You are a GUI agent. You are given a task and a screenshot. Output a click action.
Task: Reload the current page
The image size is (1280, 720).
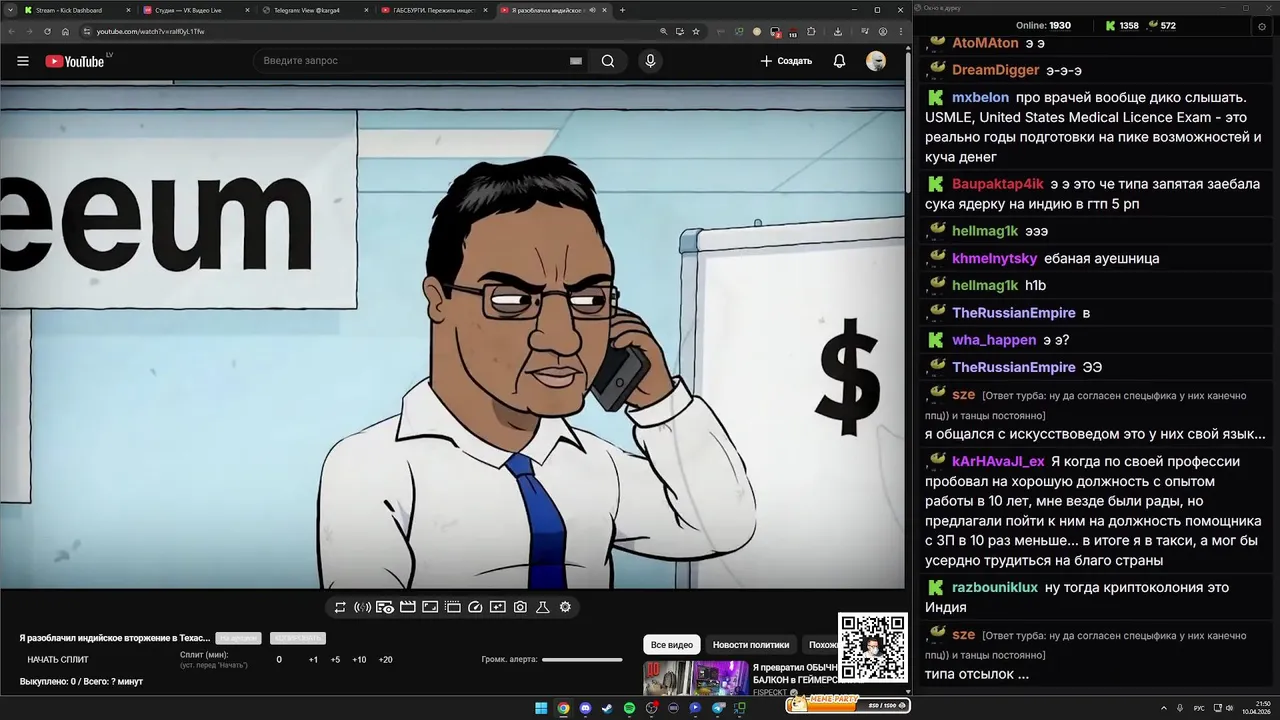click(x=48, y=31)
